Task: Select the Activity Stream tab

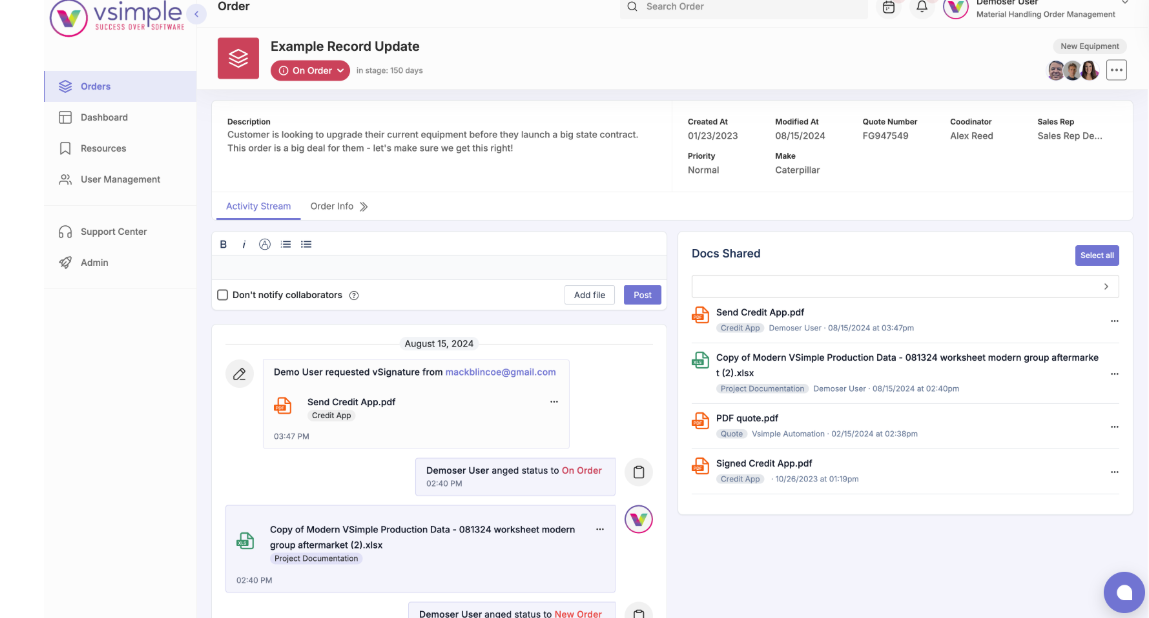Action: (x=257, y=206)
